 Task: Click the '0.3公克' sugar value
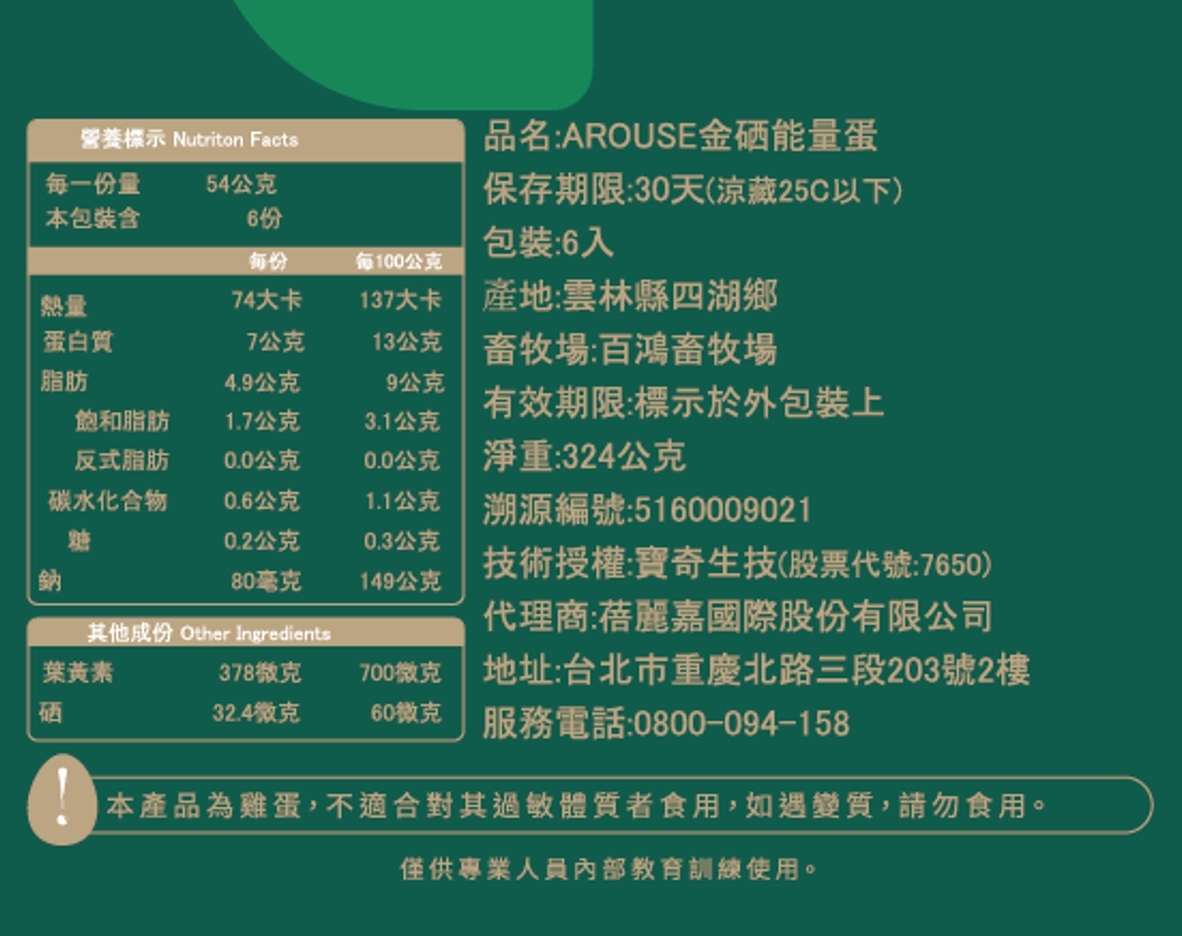click(402, 540)
